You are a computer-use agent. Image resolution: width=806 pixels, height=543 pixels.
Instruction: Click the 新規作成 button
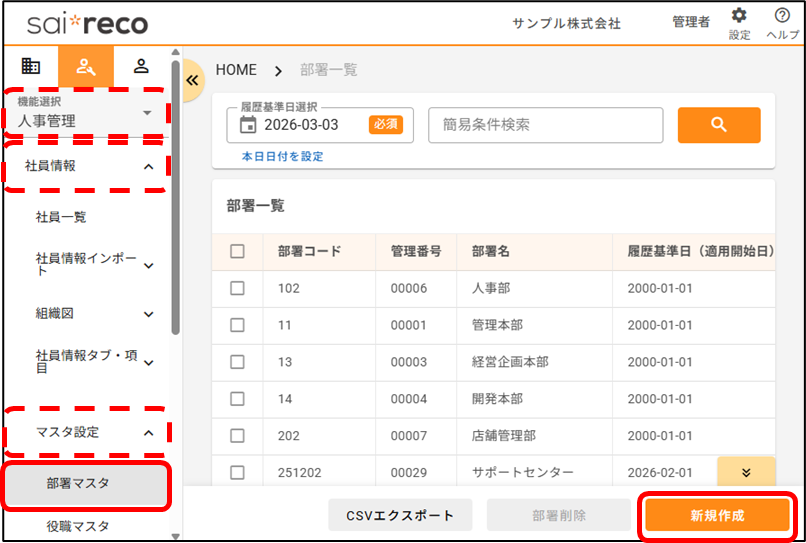717,516
